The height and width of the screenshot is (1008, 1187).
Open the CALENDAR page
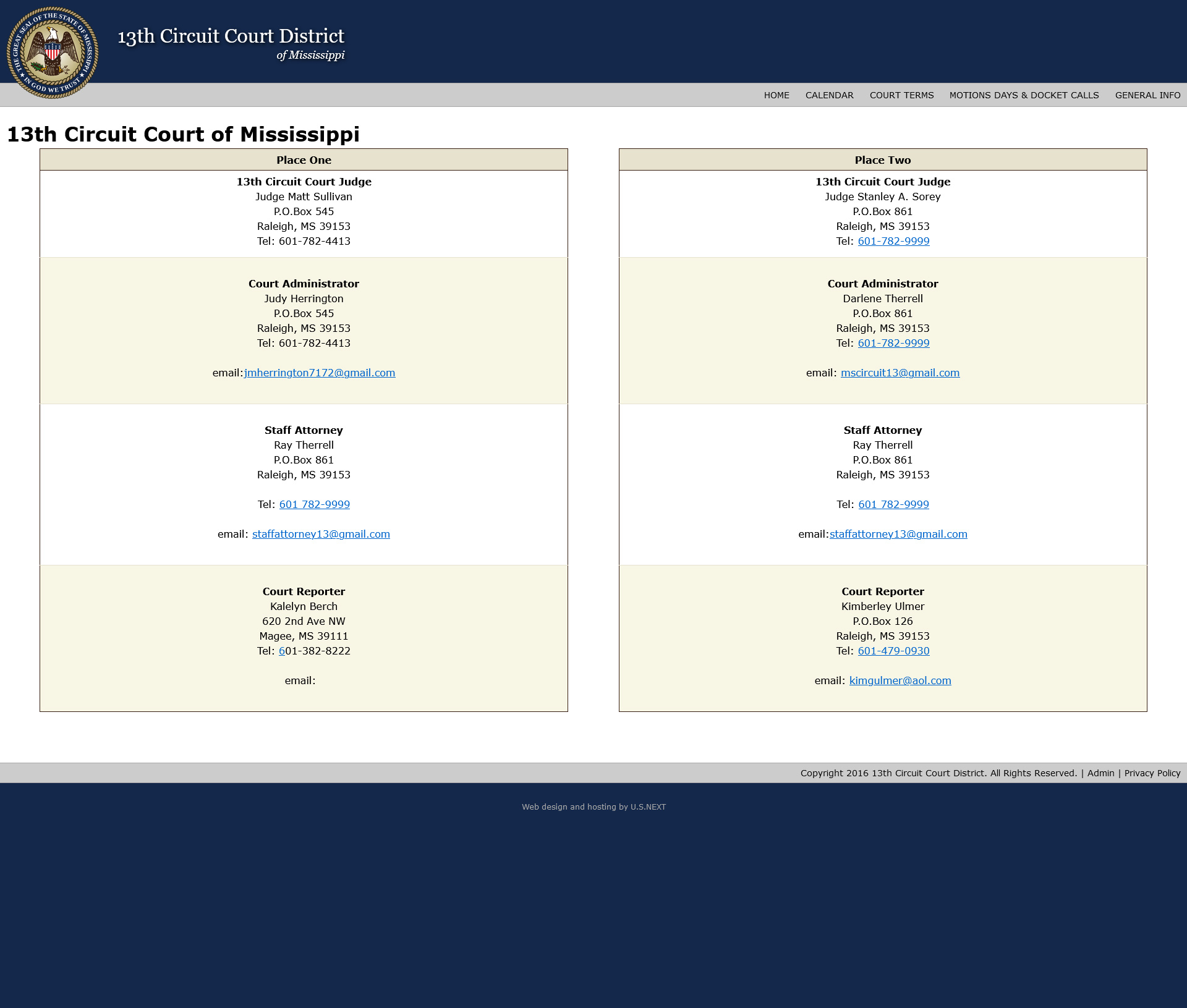[x=829, y=95]
